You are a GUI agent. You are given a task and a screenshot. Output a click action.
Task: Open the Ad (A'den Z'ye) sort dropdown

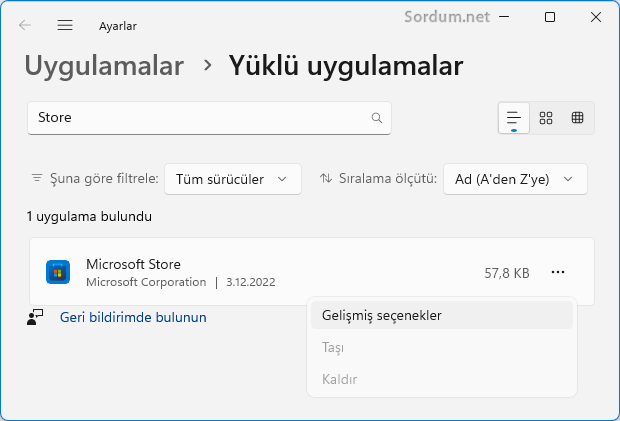pyautogui.click(x=515, y=179)
